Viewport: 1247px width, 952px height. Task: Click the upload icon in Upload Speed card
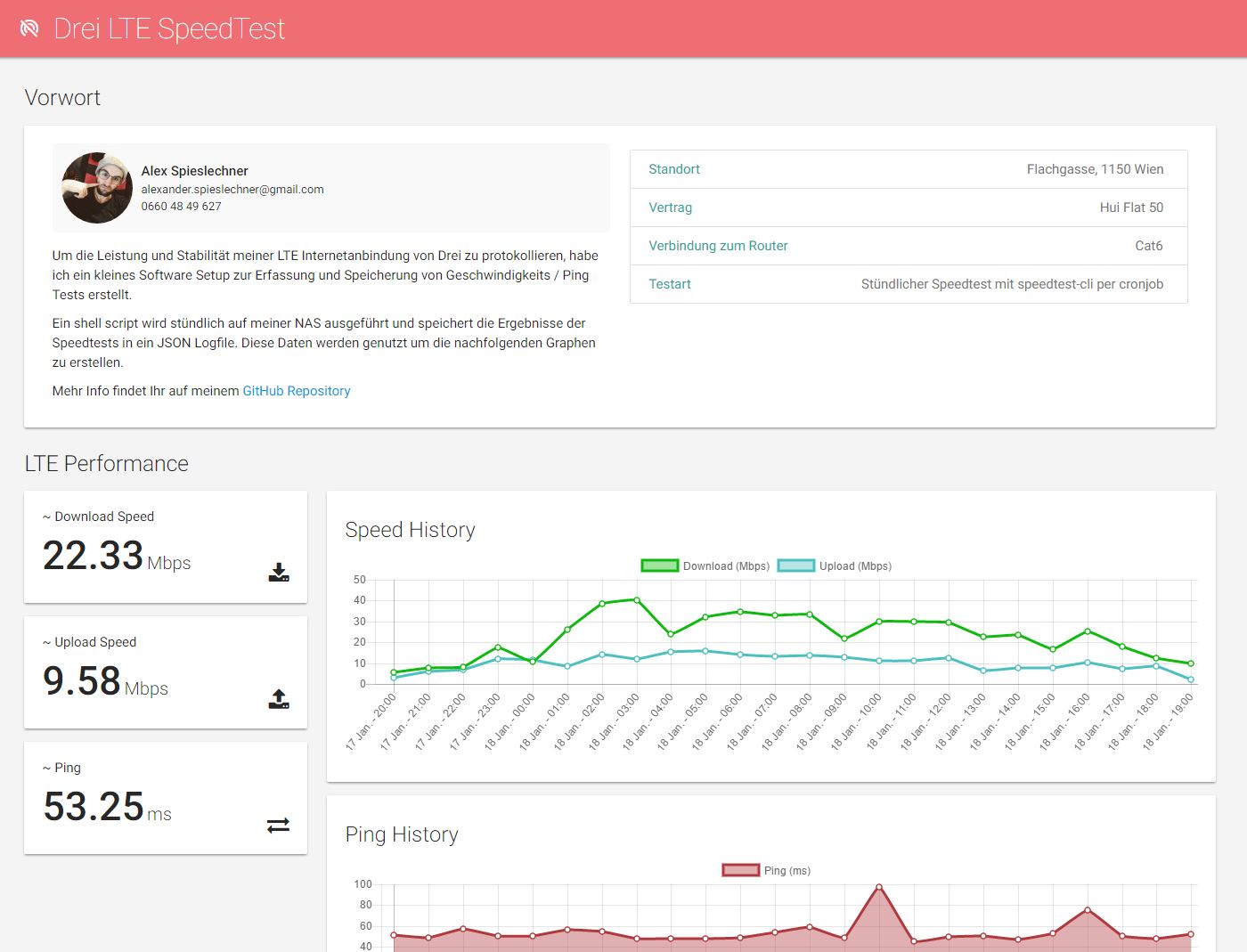click(x=279, y=699)
